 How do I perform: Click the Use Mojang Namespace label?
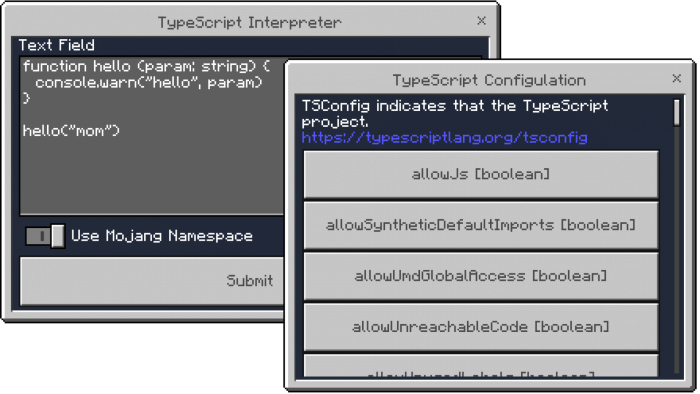pos(162,236)
